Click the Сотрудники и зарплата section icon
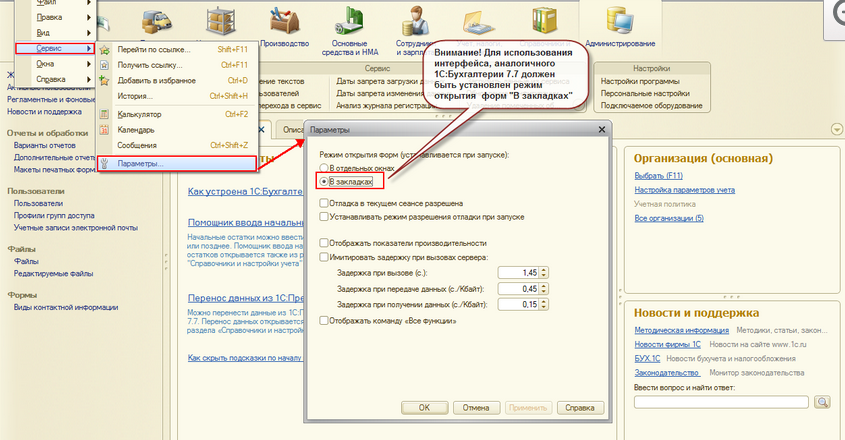 [x=414, y=22]
